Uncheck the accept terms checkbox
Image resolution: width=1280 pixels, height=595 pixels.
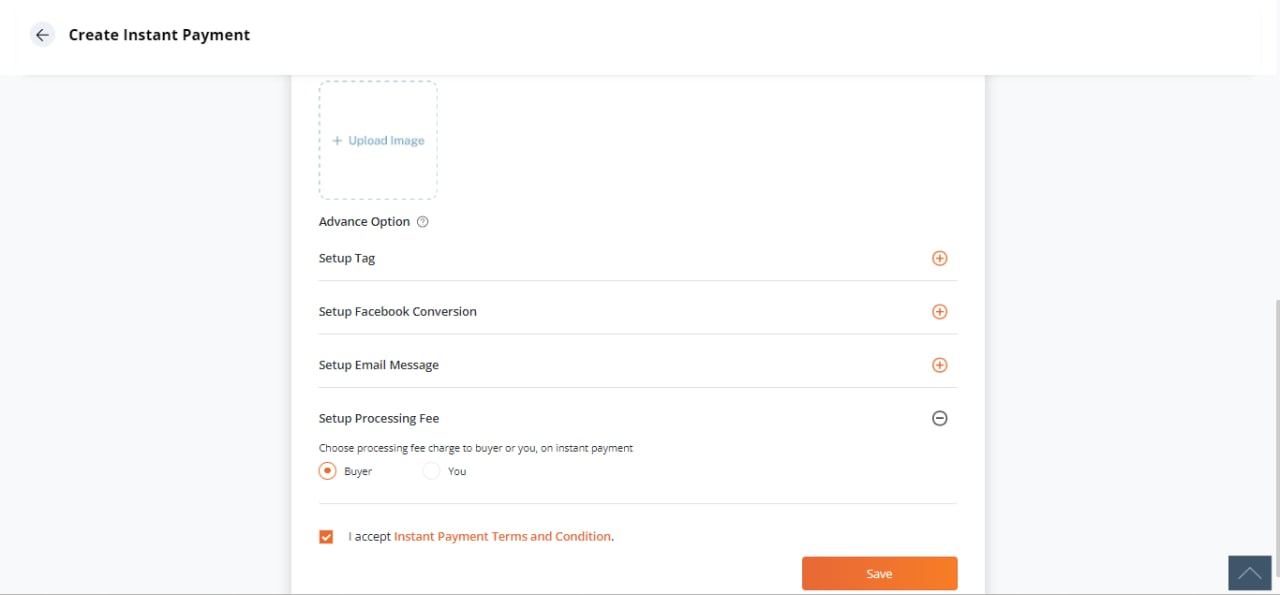tap(326, 537)
